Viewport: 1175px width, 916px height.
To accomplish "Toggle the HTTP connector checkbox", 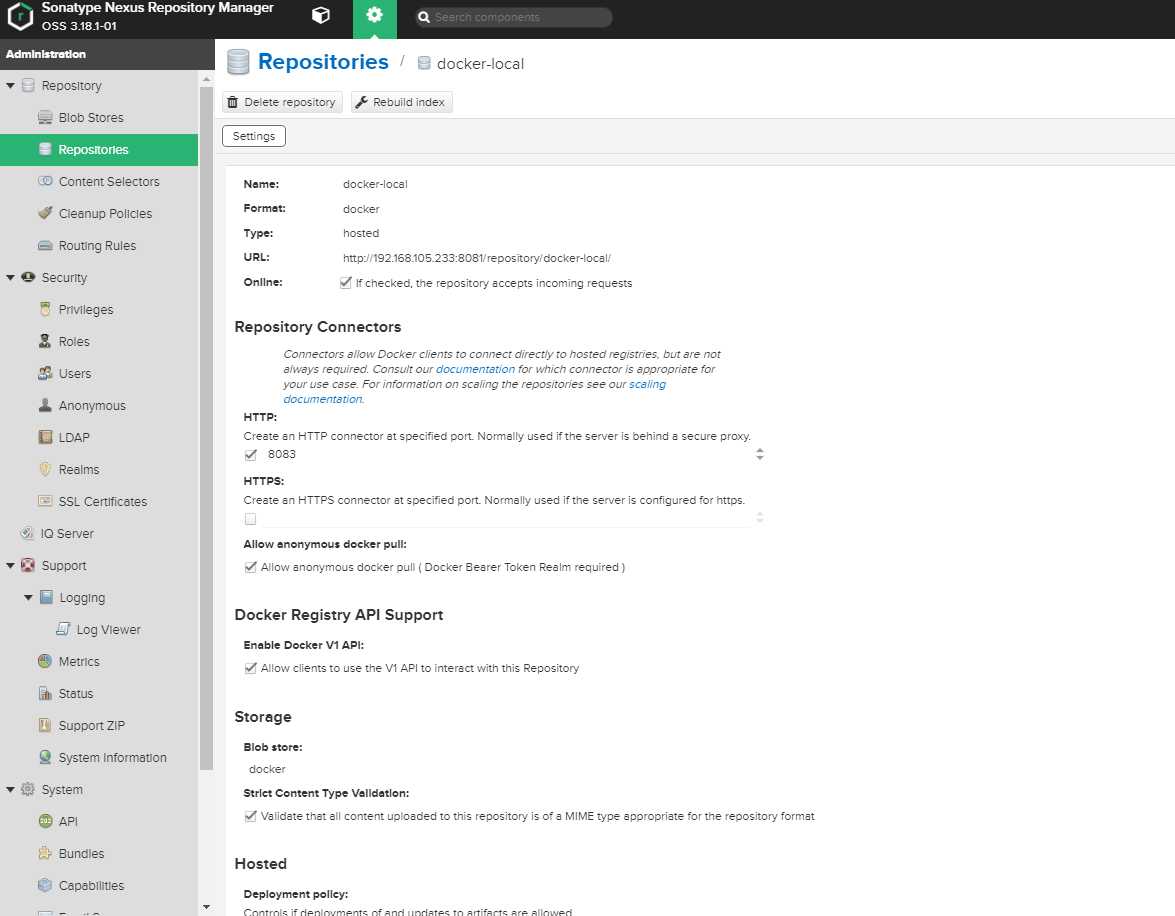I will tap(250, 454).
